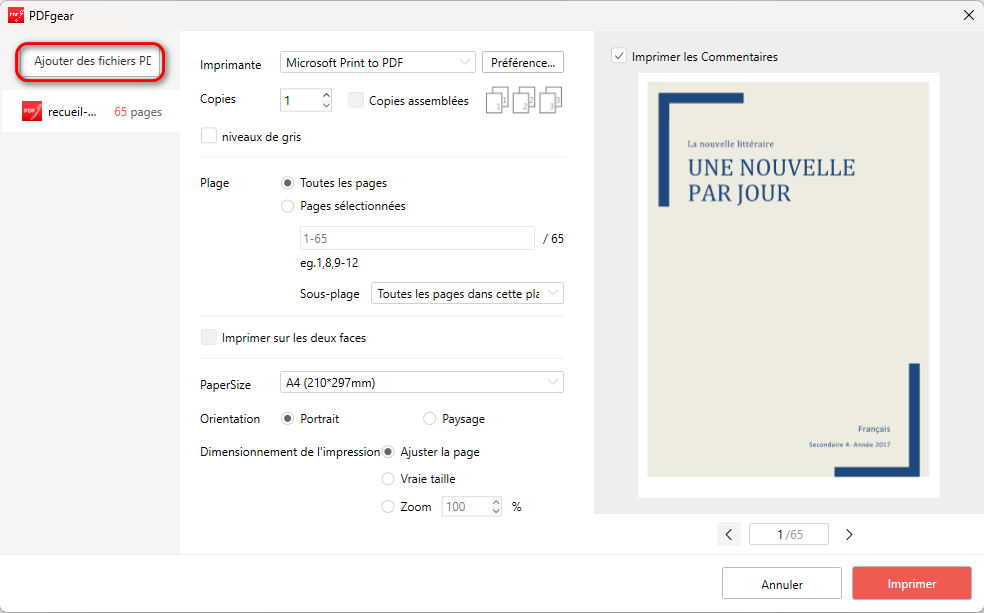
Task: Click the up arrow to increase Copies
Action: coord(325,94)
